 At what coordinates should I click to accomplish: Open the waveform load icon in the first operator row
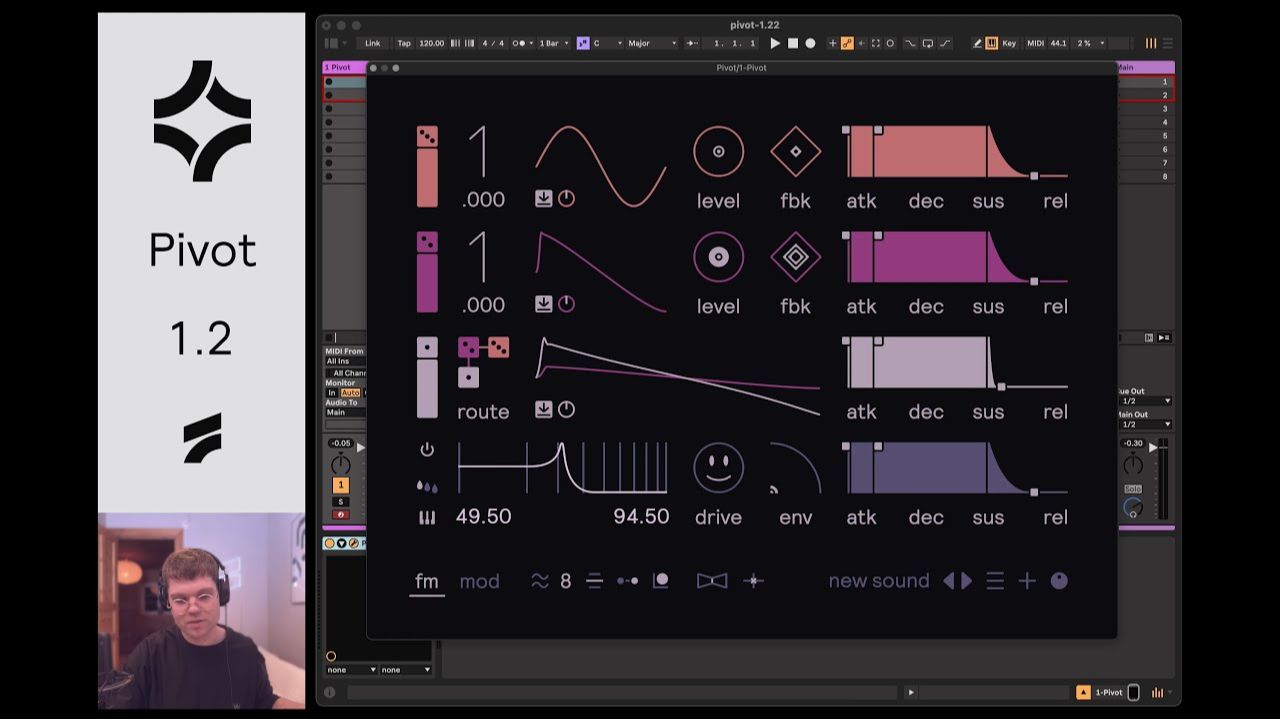(543, 198)
